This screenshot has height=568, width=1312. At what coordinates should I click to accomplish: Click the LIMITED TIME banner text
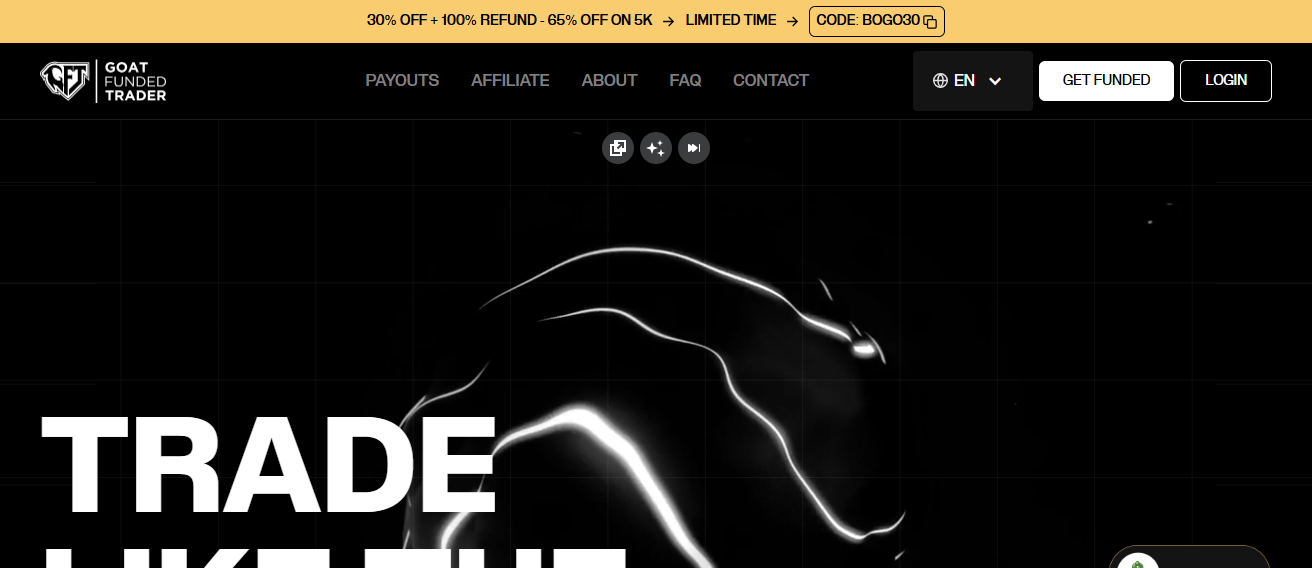(731, 21)
